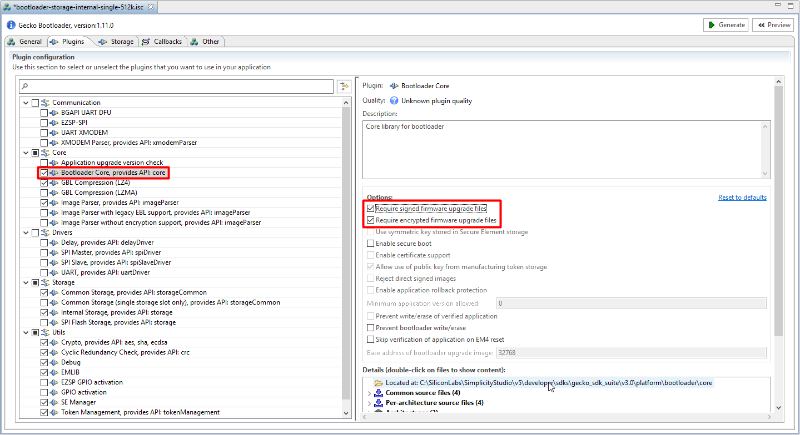Click the Crypto plugin icon
This screenshot has height=435, width=800.
coord(54,343)
